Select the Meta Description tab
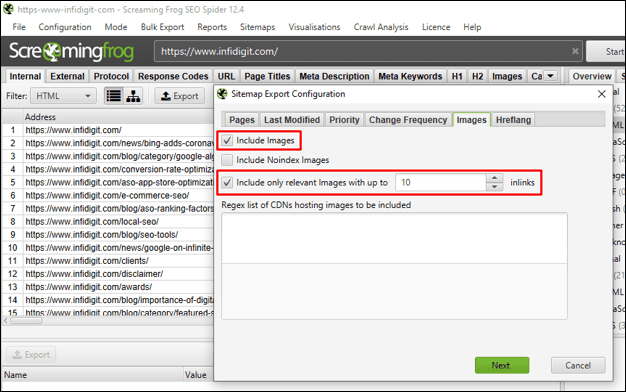 (334, 76)
